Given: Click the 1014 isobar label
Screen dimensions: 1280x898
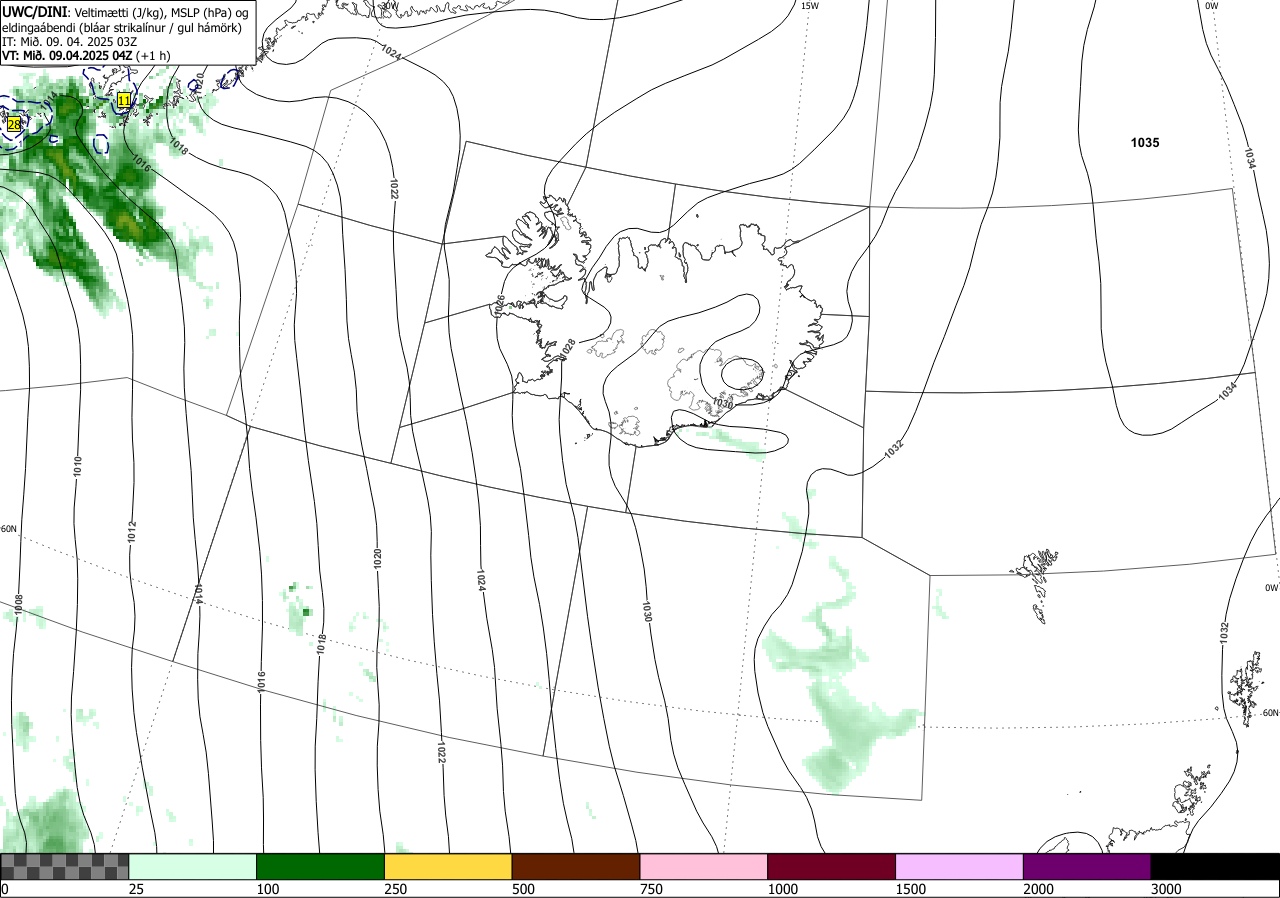Looking at the screenshot, I should (x=199, y=595).
